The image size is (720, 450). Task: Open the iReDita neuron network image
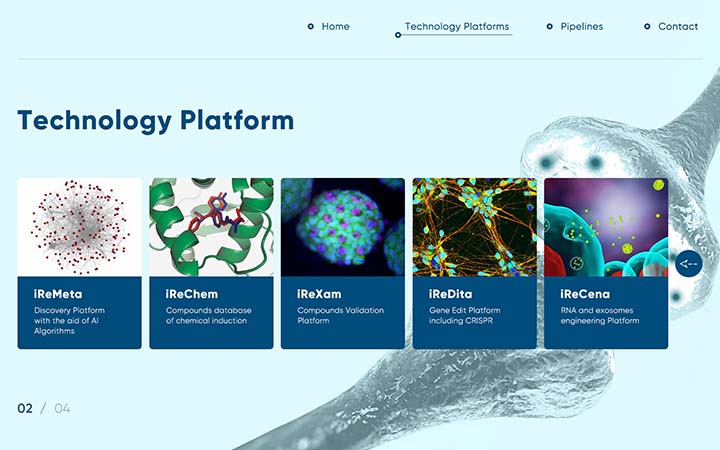coord(475,227)
